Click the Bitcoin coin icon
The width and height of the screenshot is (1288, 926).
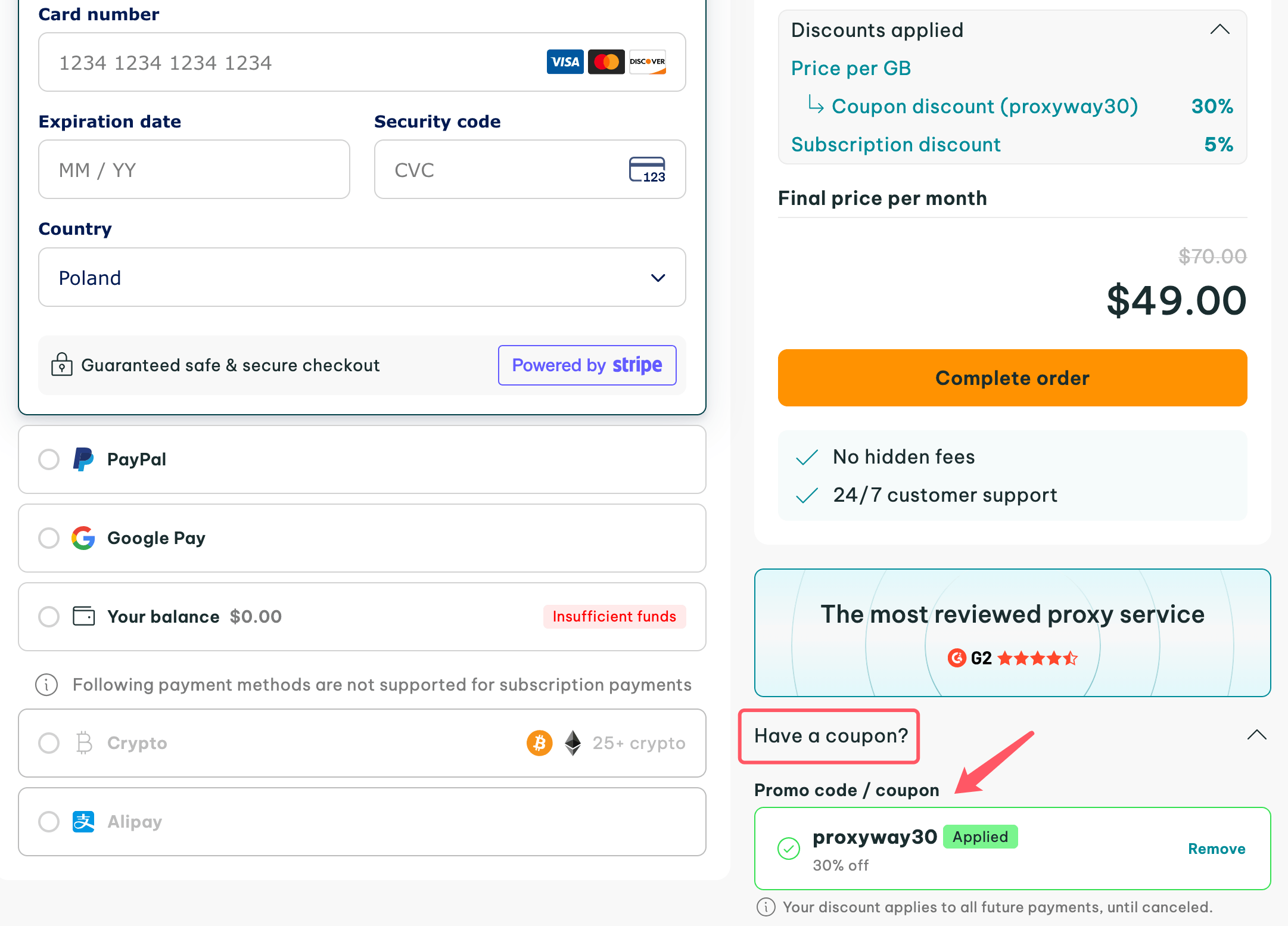coord(539,743)
